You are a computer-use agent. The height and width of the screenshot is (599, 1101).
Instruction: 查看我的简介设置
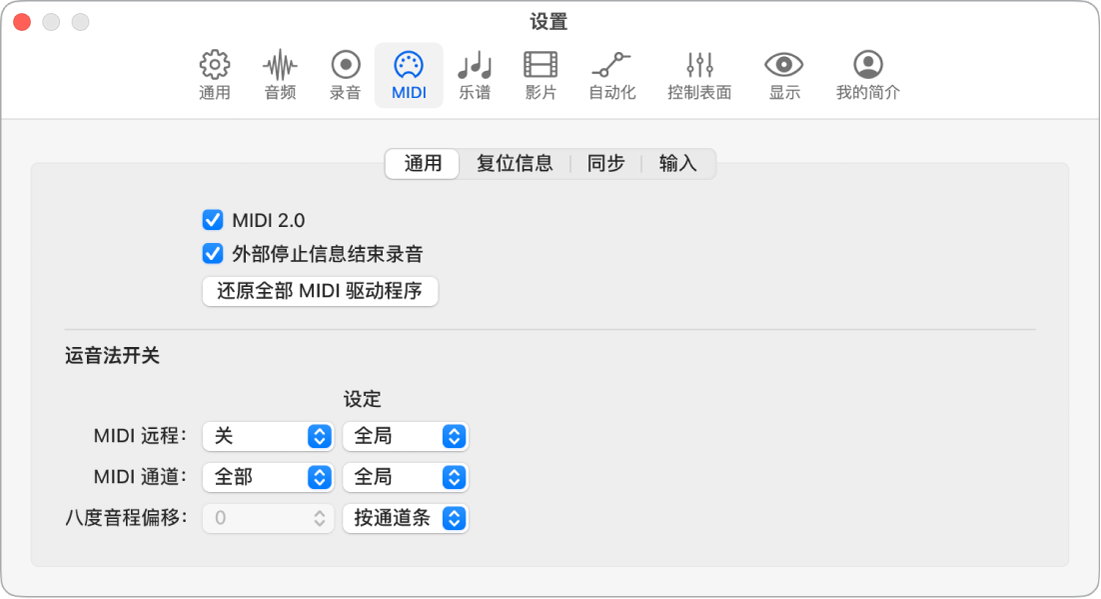point(866,75)
